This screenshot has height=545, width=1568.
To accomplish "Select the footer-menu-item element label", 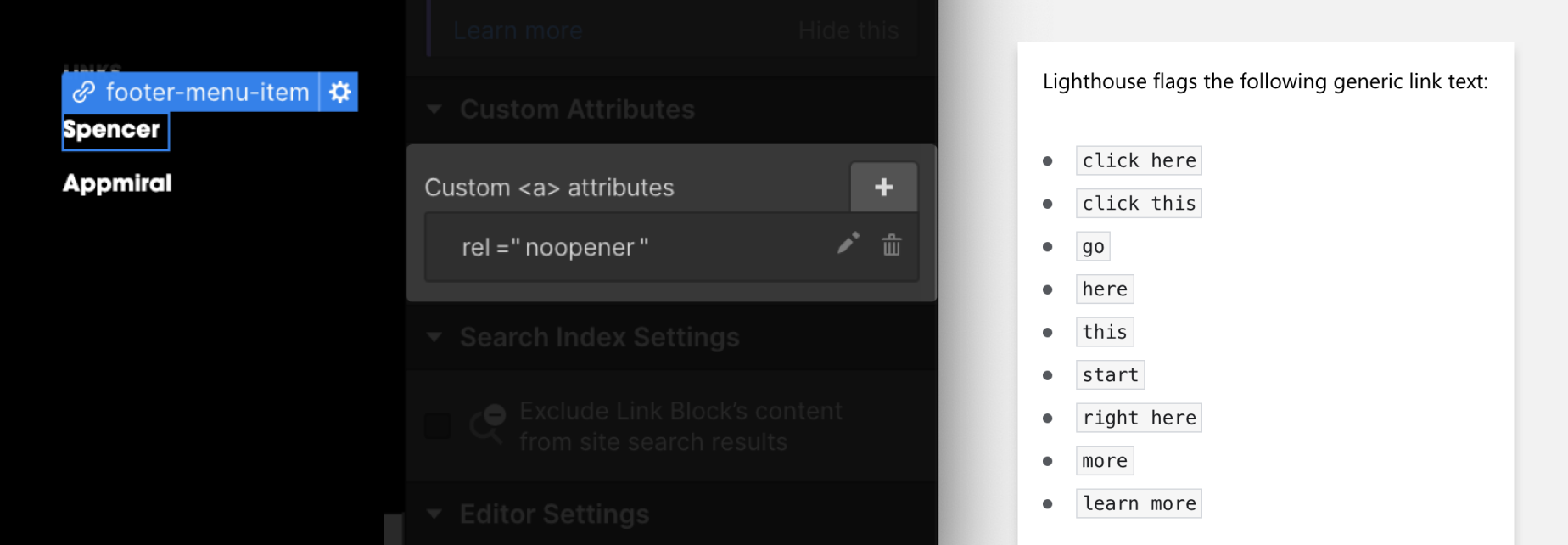I will pos(207,92).
